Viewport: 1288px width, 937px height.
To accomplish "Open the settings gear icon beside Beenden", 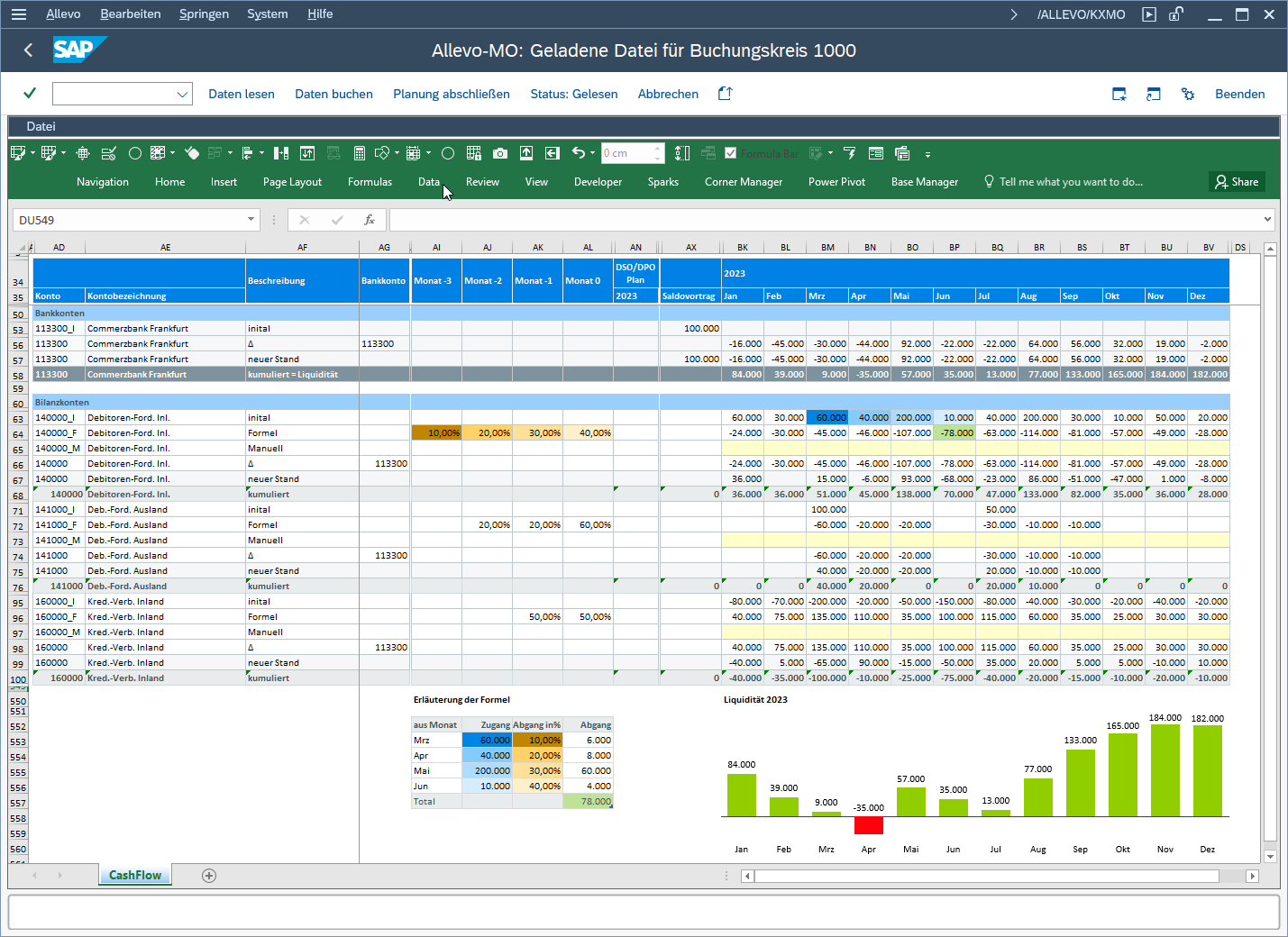I will pyautogui.click(x=1188, y=94).
